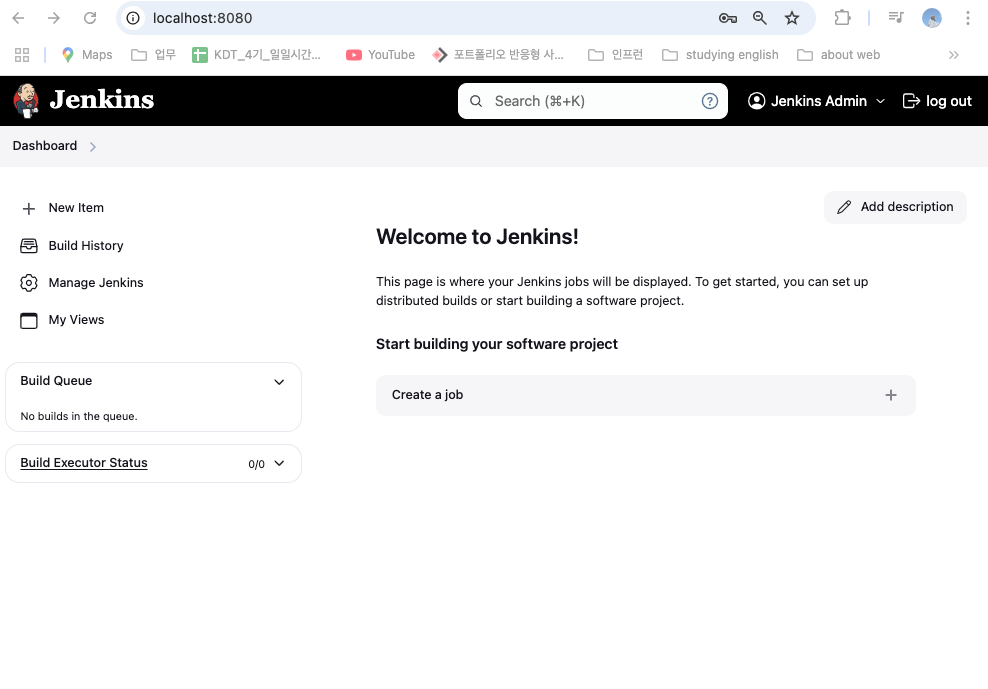Screen dimensions: 988x689
Task: Bookmark this page with the star icon
Action: [x=792, y=18]
